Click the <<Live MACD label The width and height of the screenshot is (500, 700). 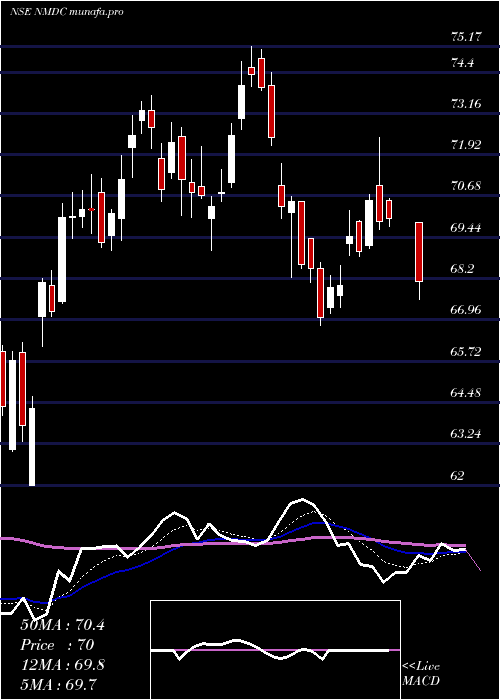(421, 674)
